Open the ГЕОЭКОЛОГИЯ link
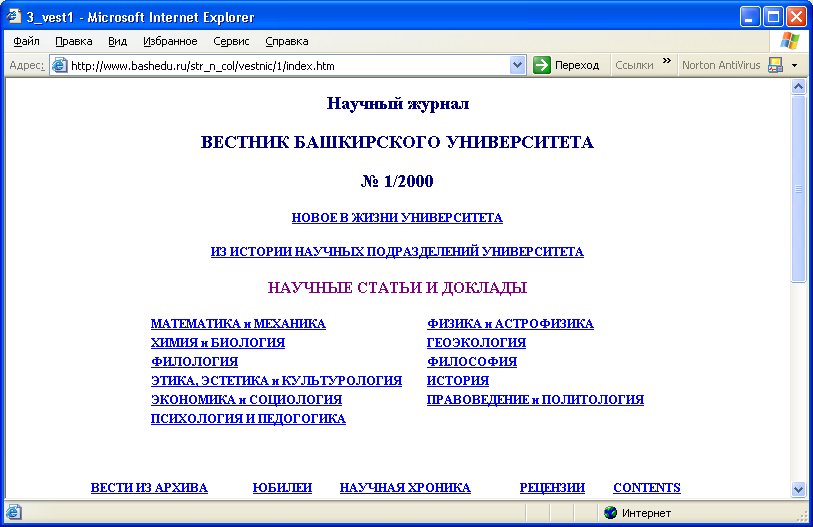The width and height of the screenshot is (813, 527). (x=476, y=343)
